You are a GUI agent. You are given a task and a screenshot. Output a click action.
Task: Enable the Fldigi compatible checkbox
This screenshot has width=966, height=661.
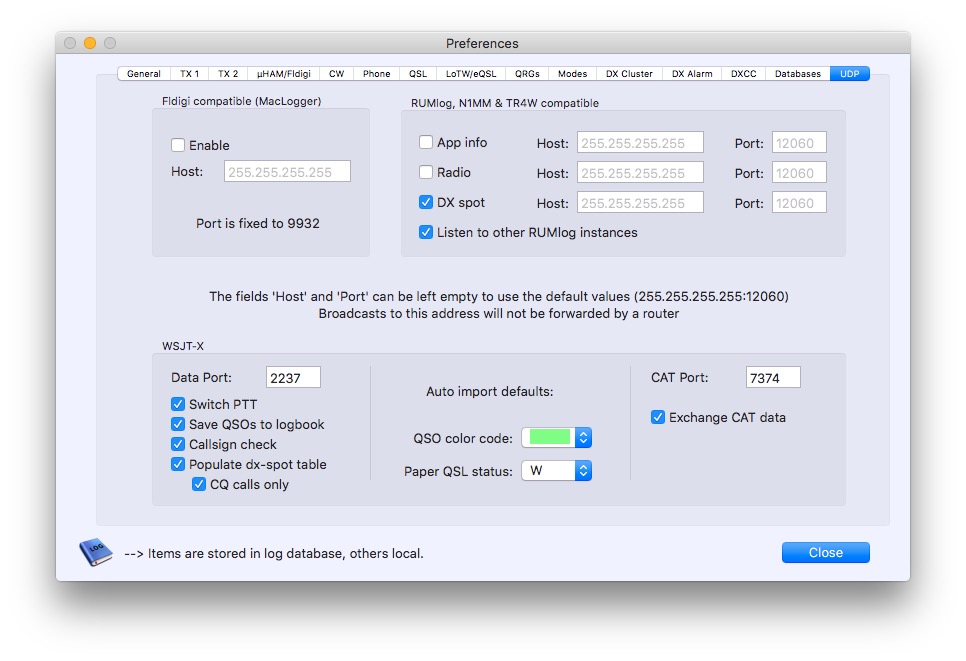pos(178,145)
